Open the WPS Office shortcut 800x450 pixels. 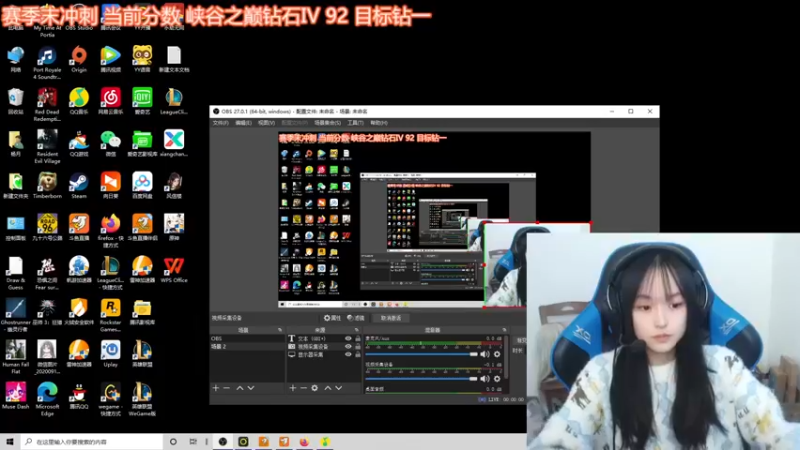[173, 270]
